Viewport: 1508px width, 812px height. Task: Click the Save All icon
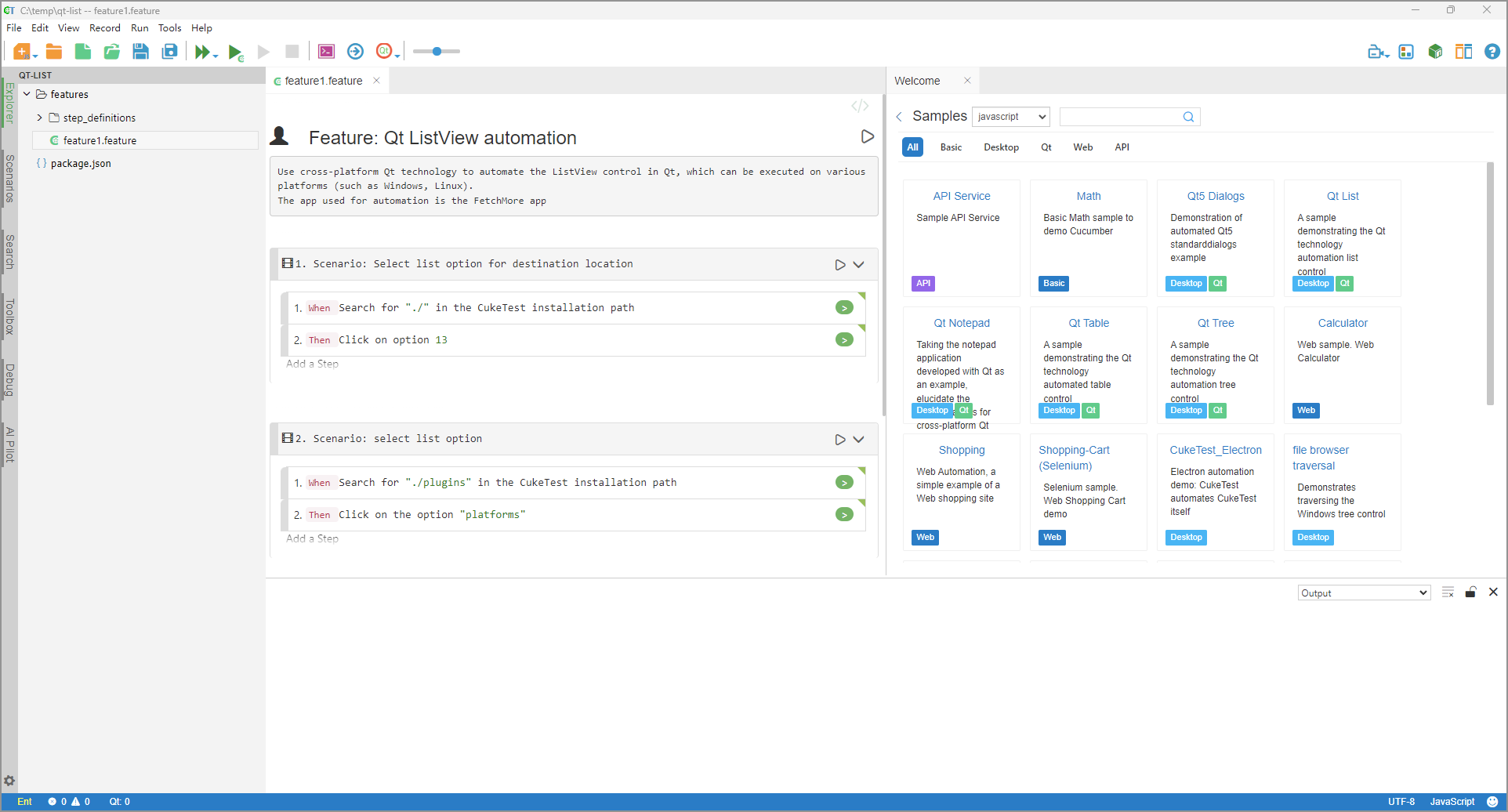point(169,52)
